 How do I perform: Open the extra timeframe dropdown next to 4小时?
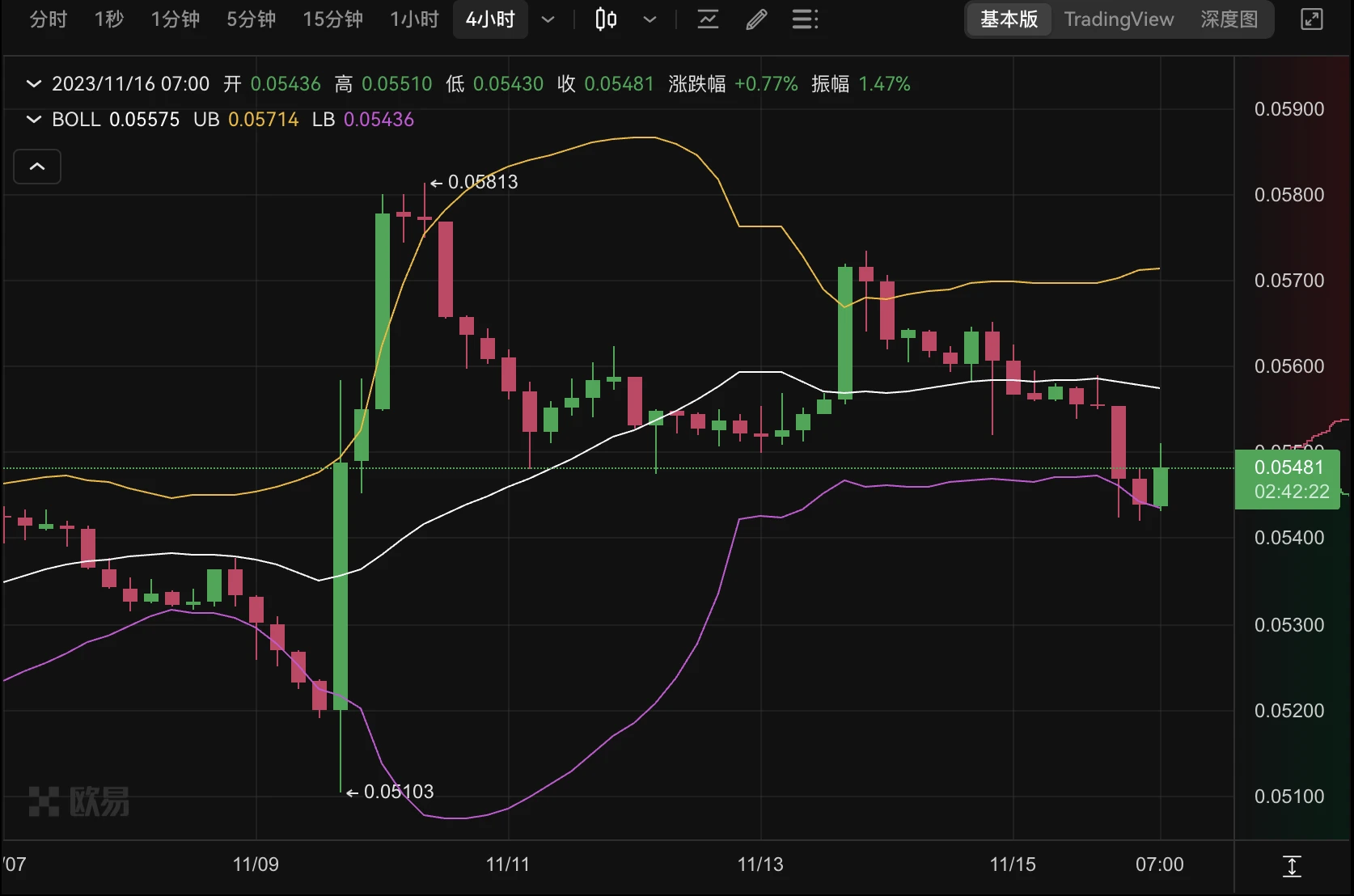pyautogui.click(x=548, y=19)
